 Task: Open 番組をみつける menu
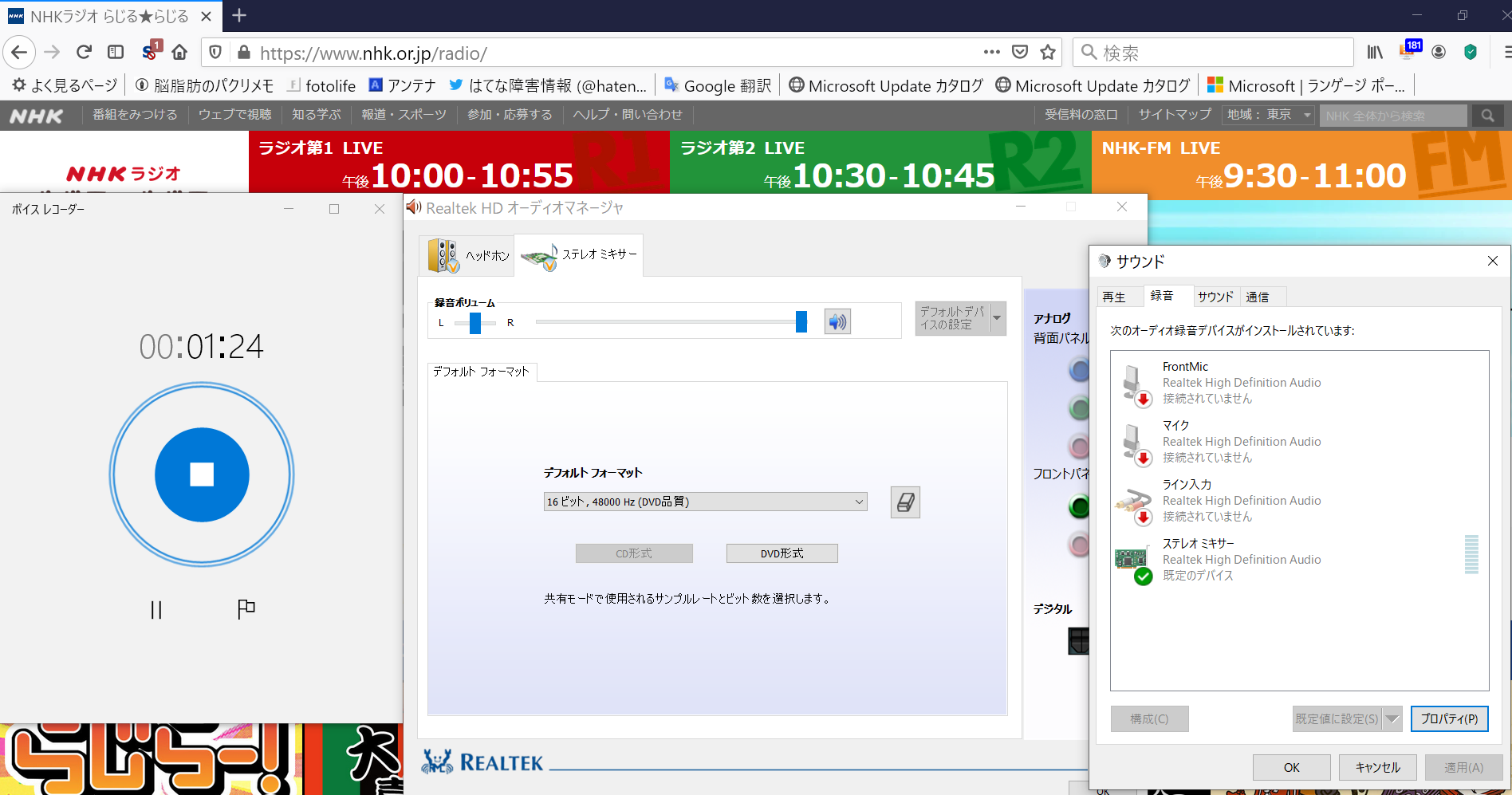click(x=135, y=115)
